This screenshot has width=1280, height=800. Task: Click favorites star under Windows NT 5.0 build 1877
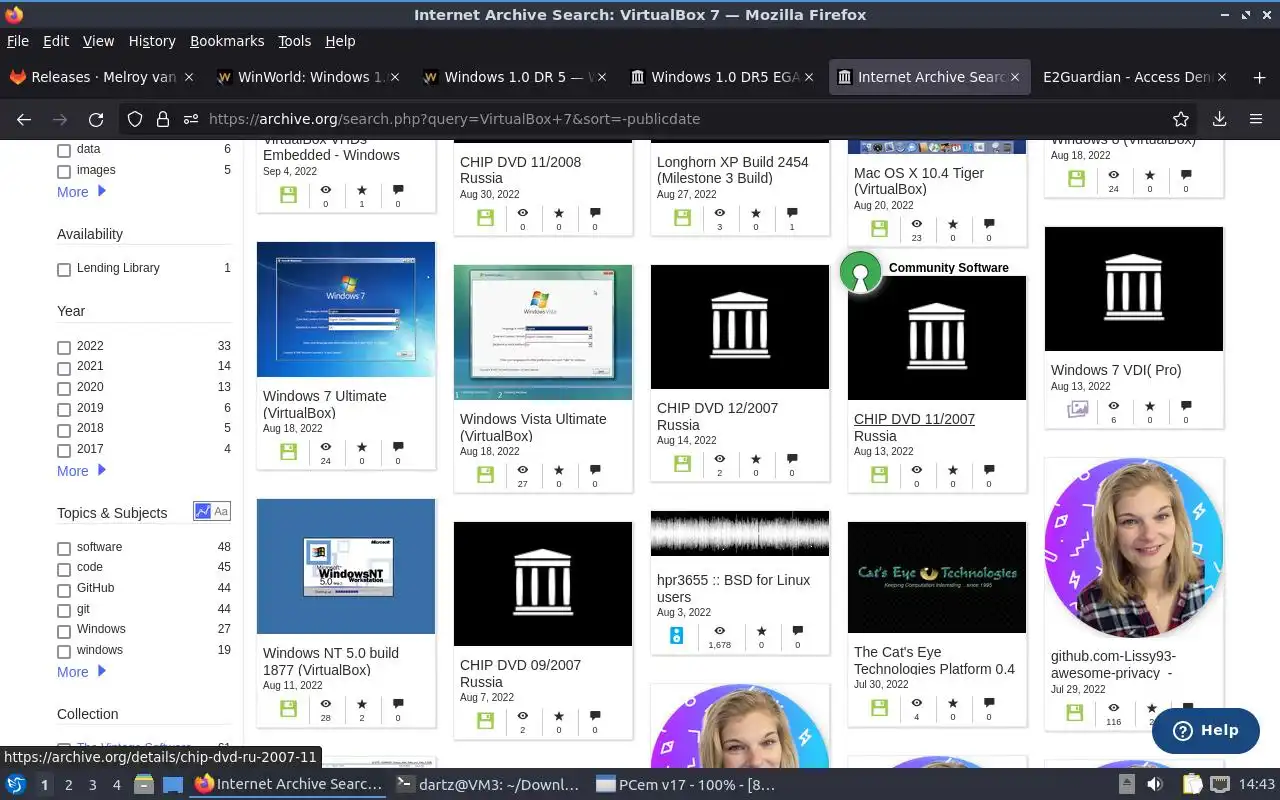pos(362,706)
